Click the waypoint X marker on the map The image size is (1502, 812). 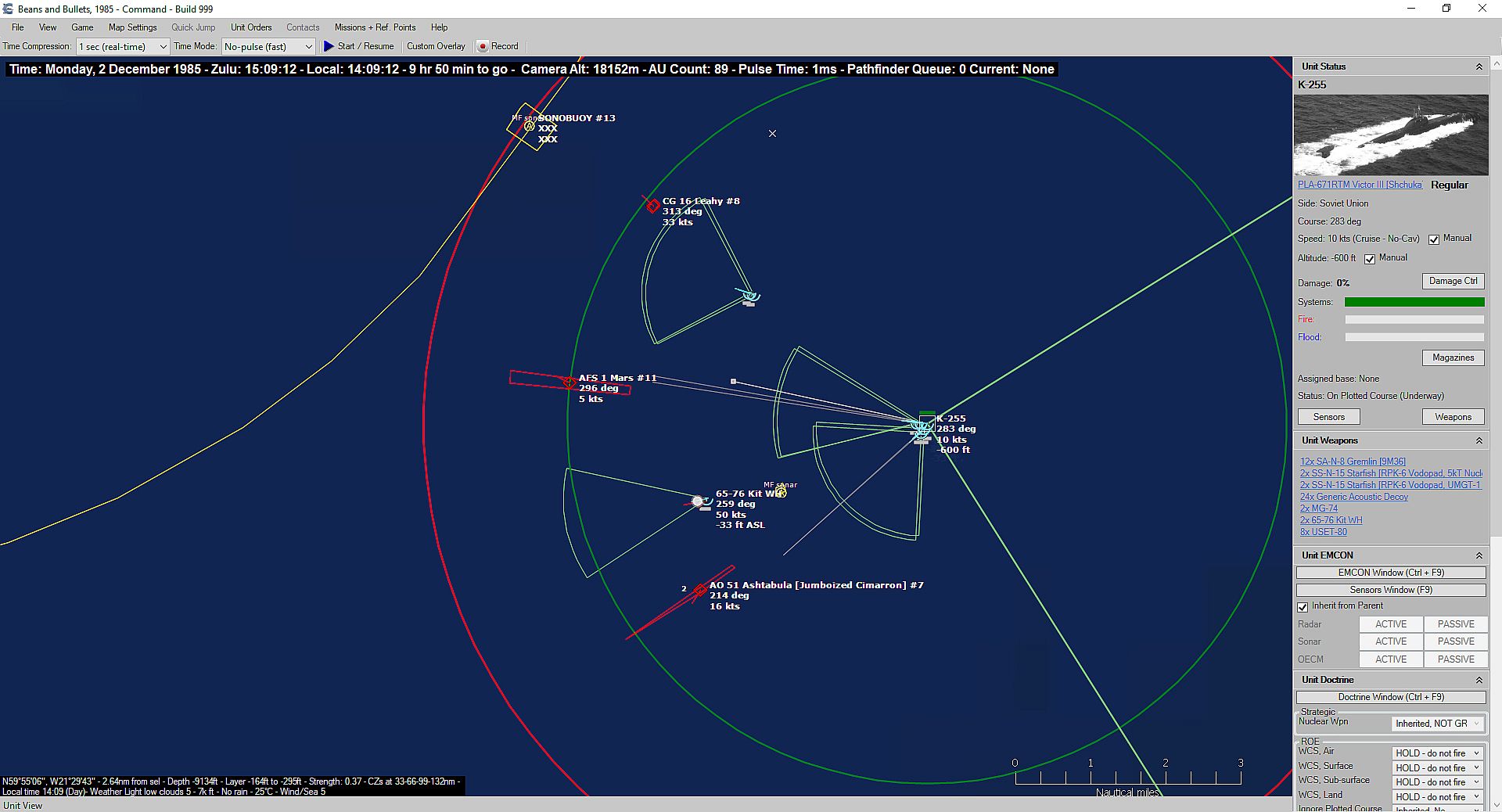[x=772, y=134]
